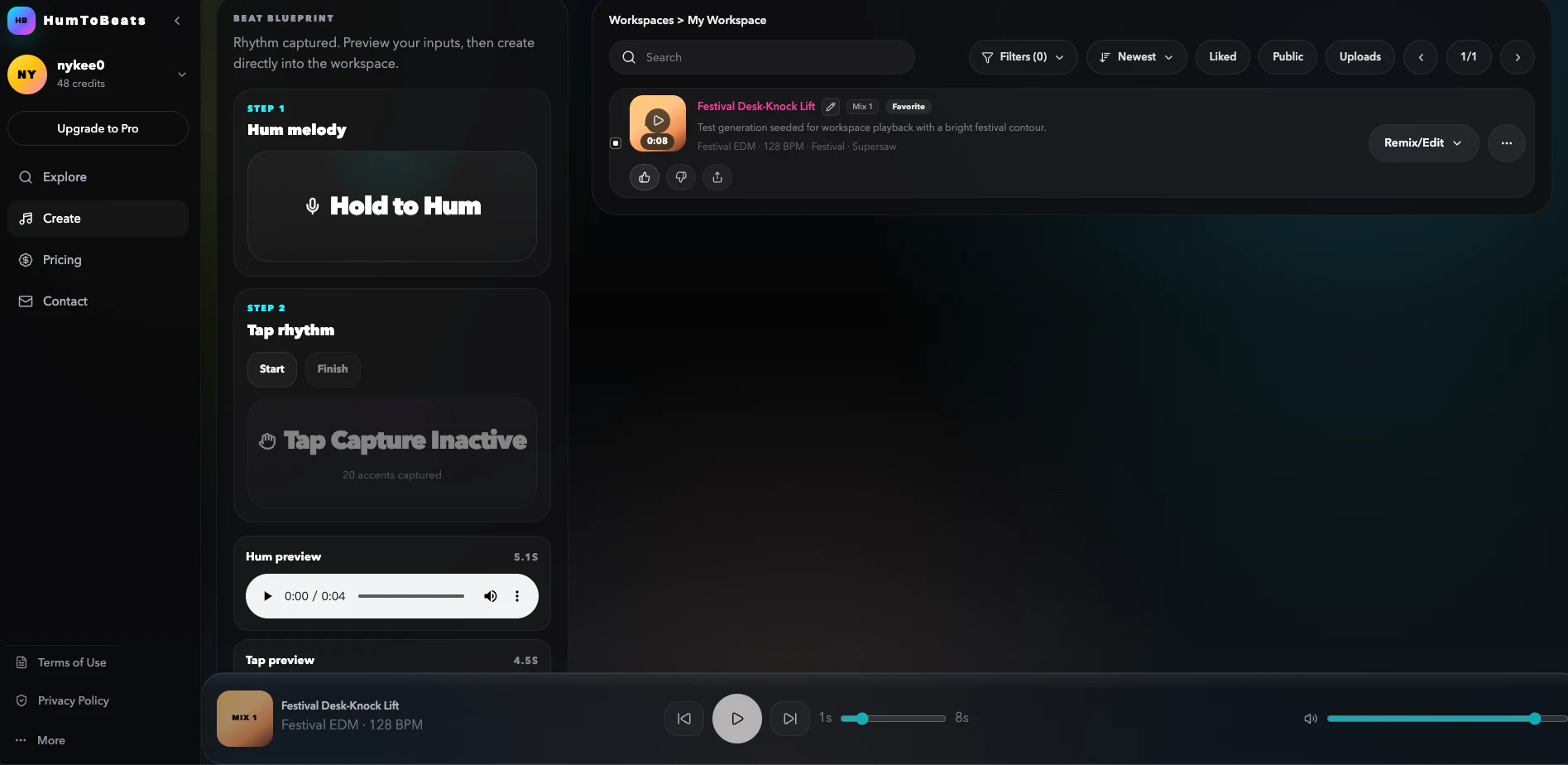Collapse the sidebar with the arrow icon
Image resolution: width=1568 pixels, height=765 pixels.
pos(177,21)
